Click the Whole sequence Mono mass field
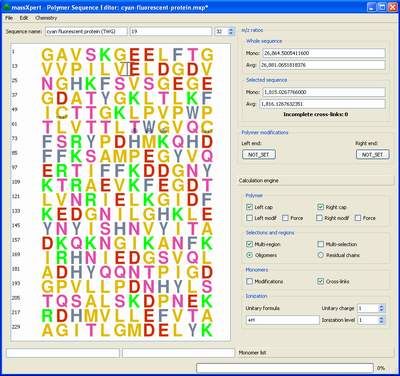Screen dimensions: 400x376 click(324, 53)
